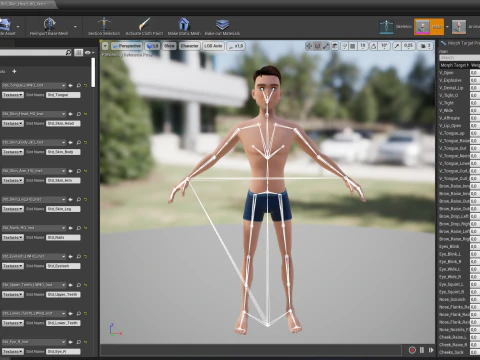Open the LOD Auto menu

(x=213, y=46)
